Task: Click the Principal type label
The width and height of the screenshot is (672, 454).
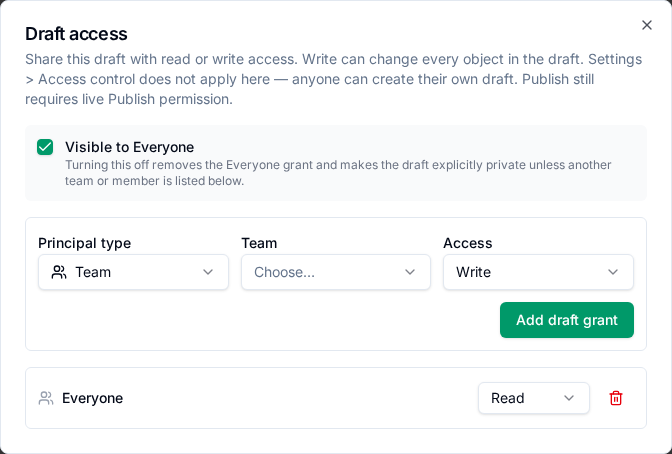Action: tap(84, 243)
